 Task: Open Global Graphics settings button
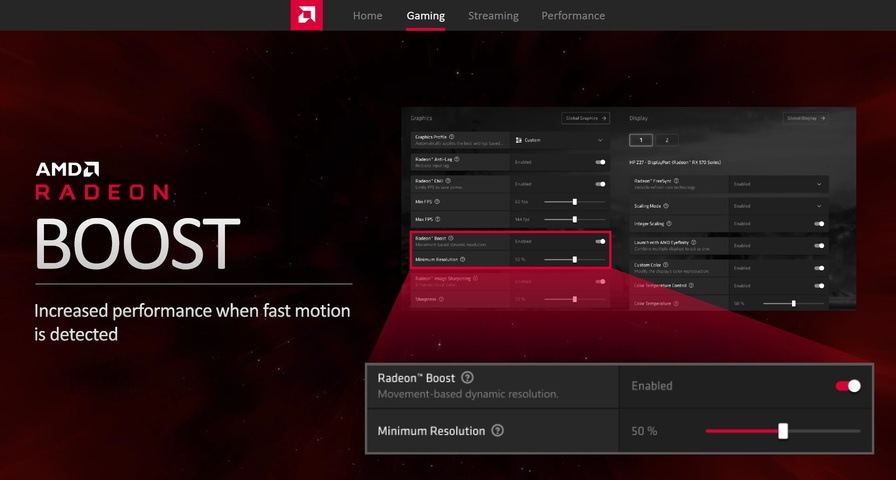tap(586, 118)
